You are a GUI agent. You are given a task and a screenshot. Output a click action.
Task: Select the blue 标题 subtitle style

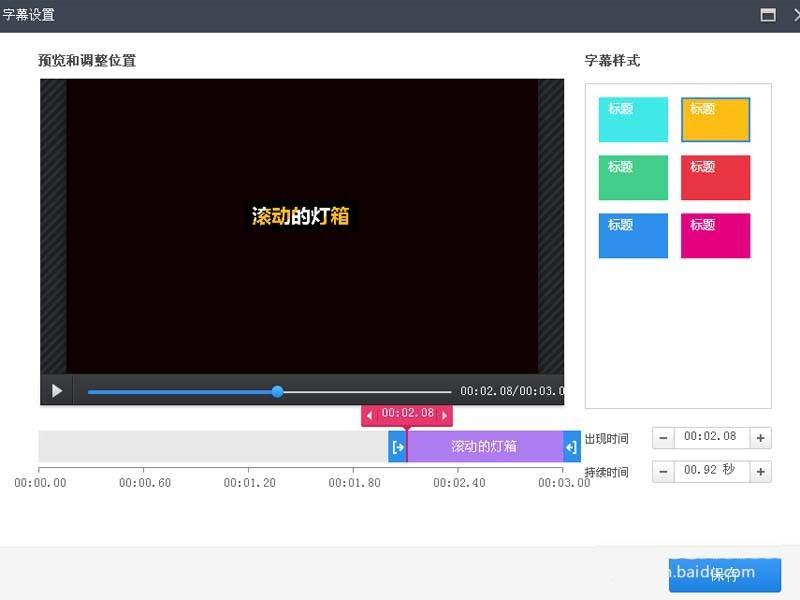633,234
